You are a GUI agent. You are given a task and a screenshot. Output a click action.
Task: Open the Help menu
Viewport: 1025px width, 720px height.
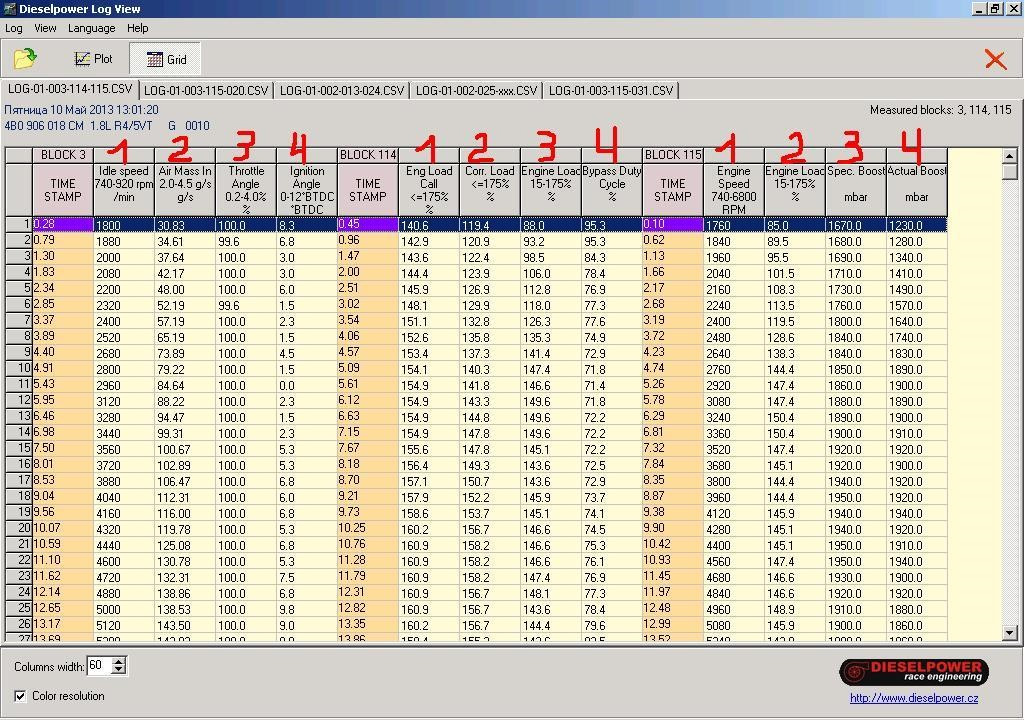[x=138, y=28]
